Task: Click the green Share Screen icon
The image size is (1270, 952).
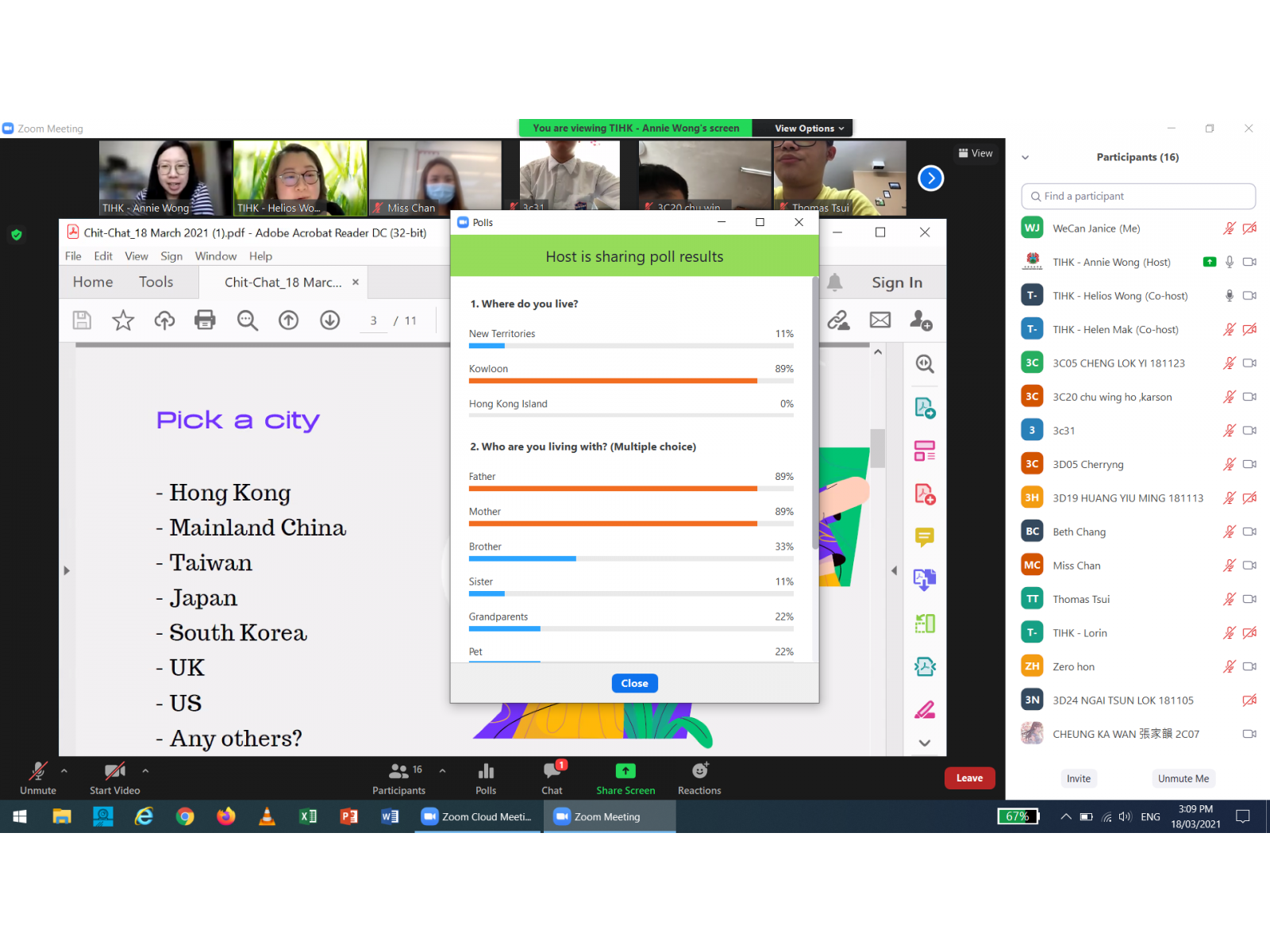Action: (x=625, y=771)
